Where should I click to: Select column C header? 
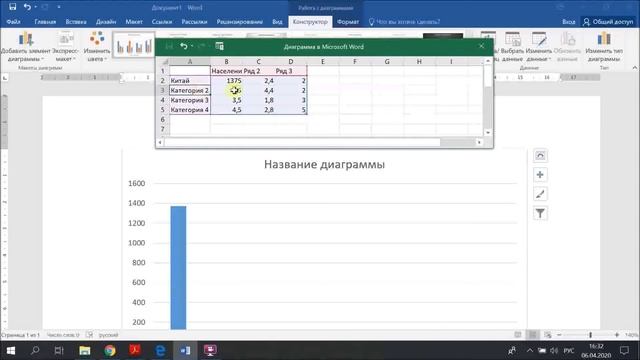click(258, 62)
